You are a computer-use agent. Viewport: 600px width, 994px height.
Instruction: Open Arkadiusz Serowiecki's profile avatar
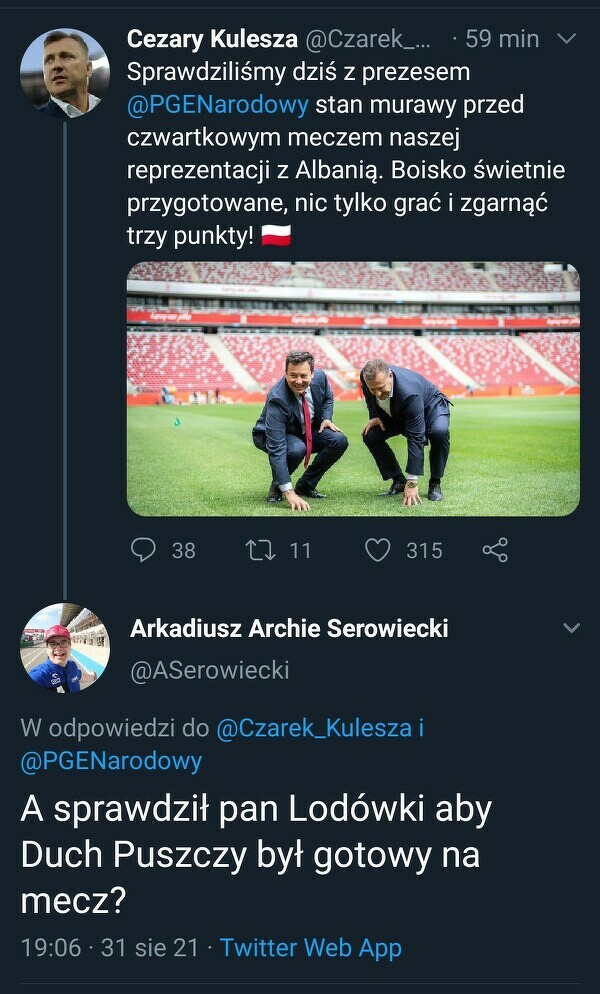pos(64,648)
